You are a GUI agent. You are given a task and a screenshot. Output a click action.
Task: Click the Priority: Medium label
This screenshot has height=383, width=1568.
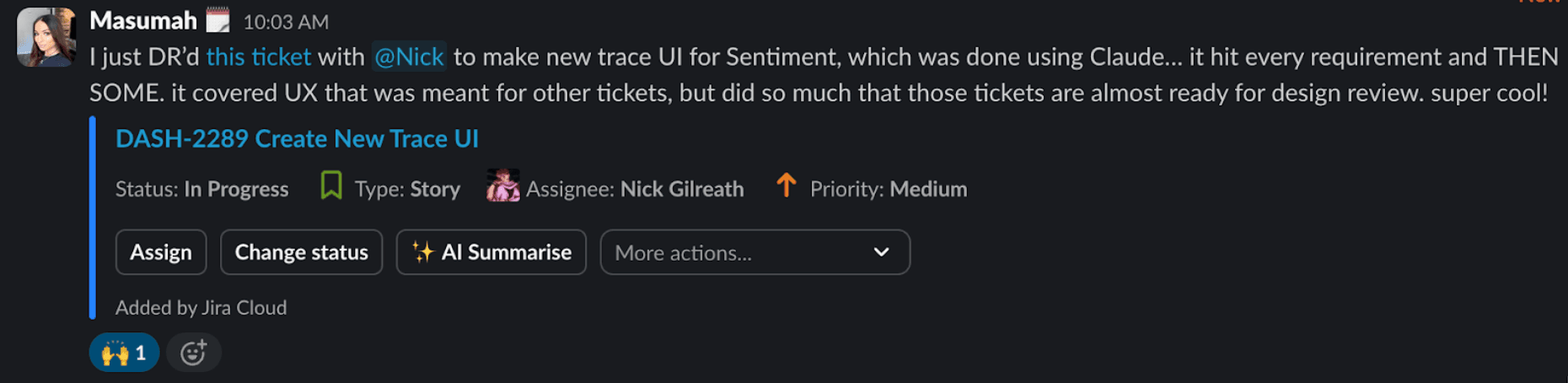click(x=888, y=189)
